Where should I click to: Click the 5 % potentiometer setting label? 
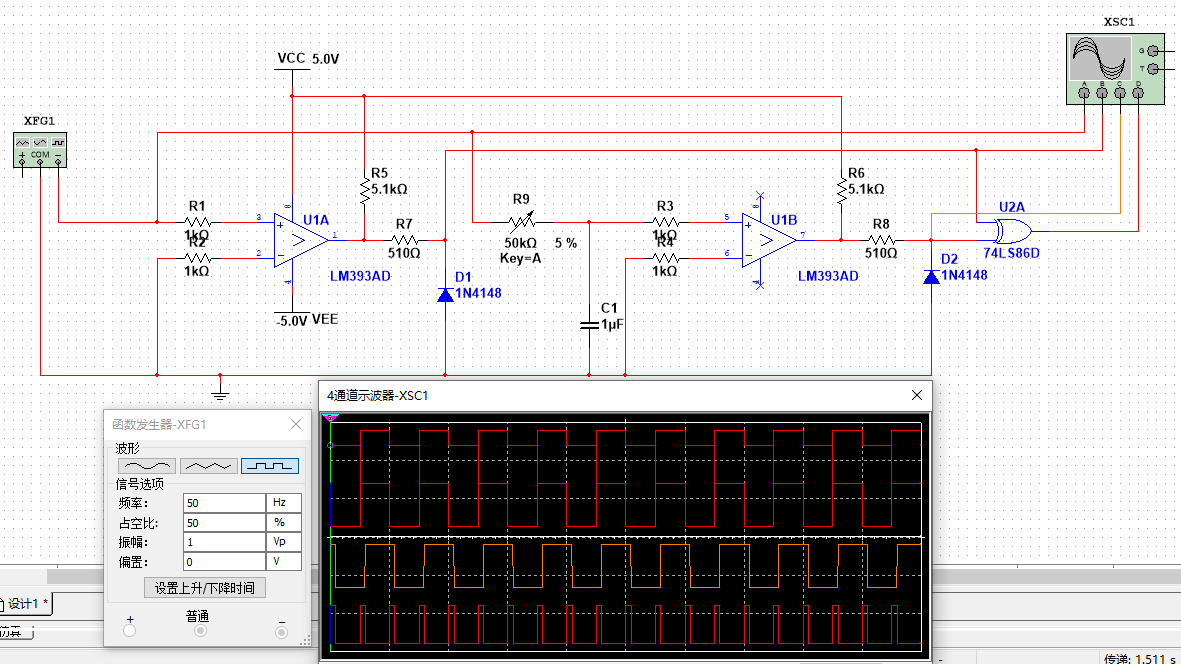click(x=566, y=243)
